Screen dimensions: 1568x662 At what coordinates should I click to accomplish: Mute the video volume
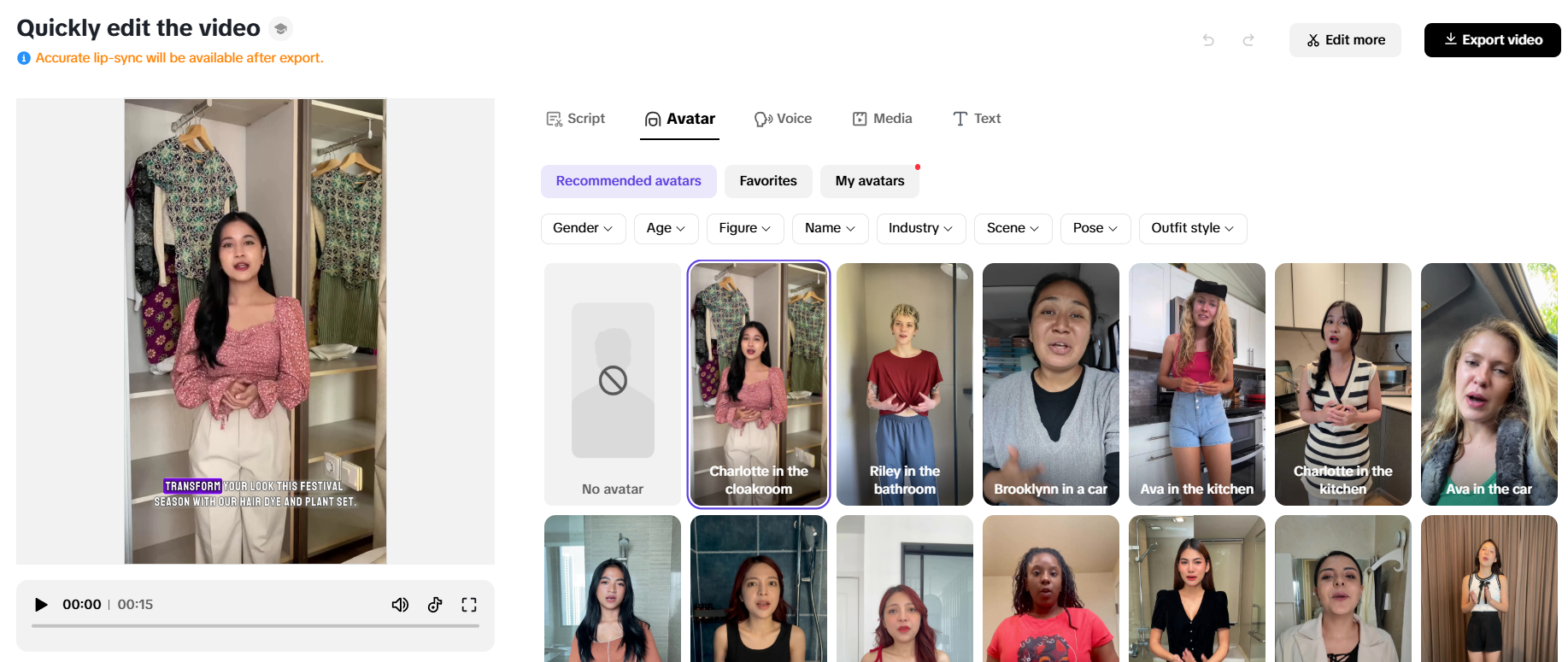click(x=400, y=605)
